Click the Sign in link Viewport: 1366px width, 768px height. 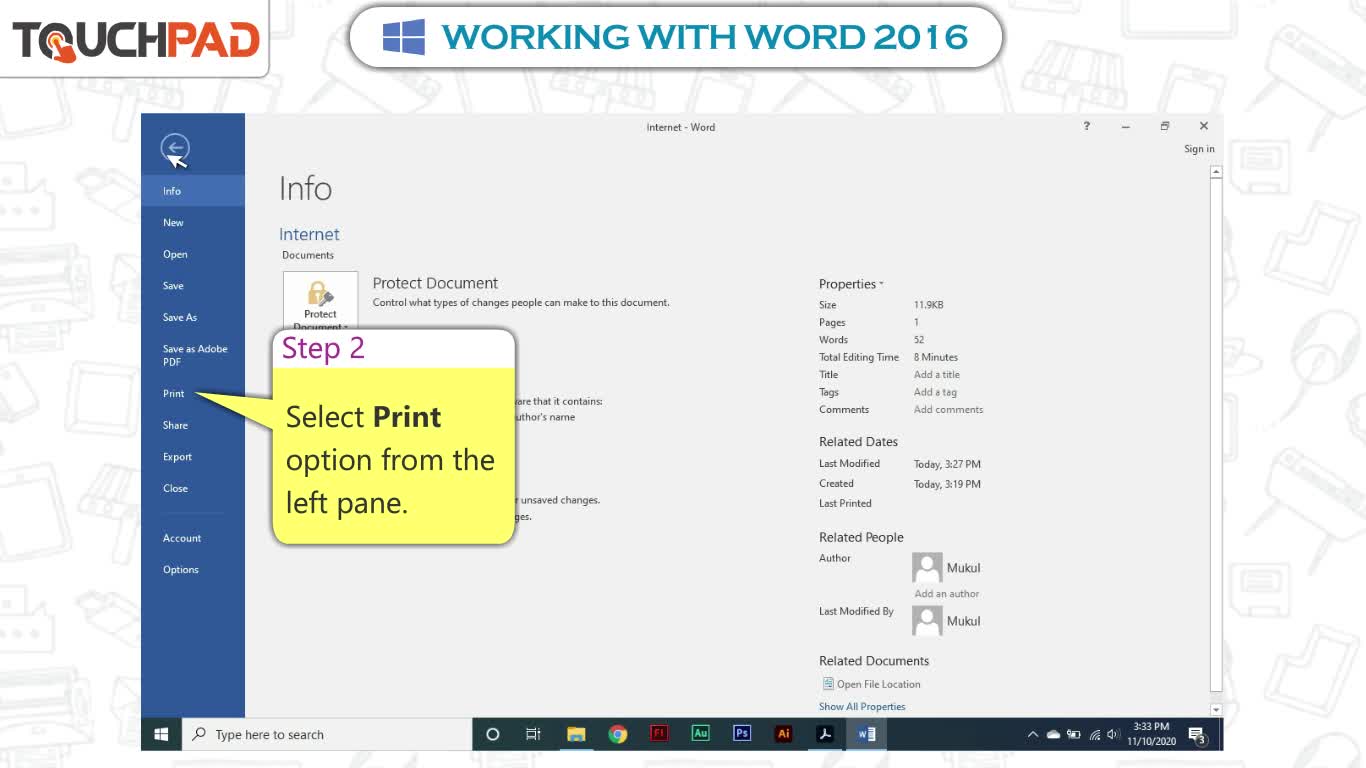coord(1199,149)
